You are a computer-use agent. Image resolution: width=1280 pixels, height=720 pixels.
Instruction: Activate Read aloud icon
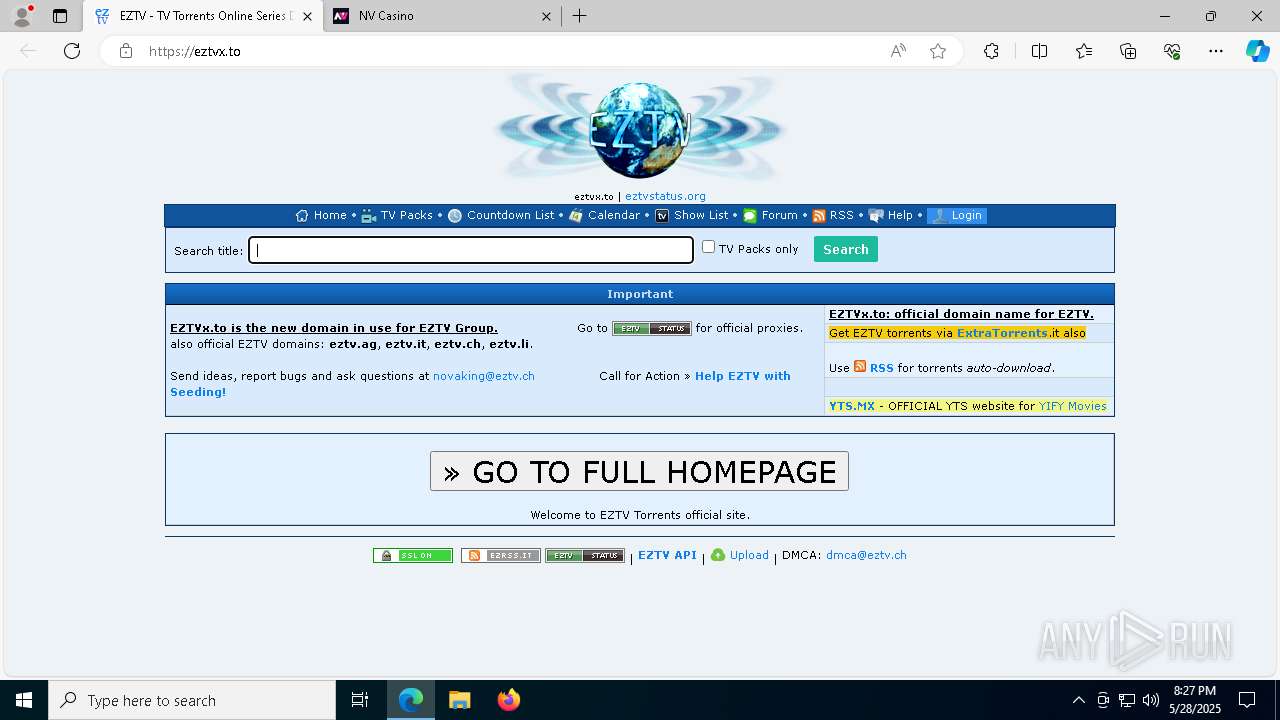pos(898,51)
